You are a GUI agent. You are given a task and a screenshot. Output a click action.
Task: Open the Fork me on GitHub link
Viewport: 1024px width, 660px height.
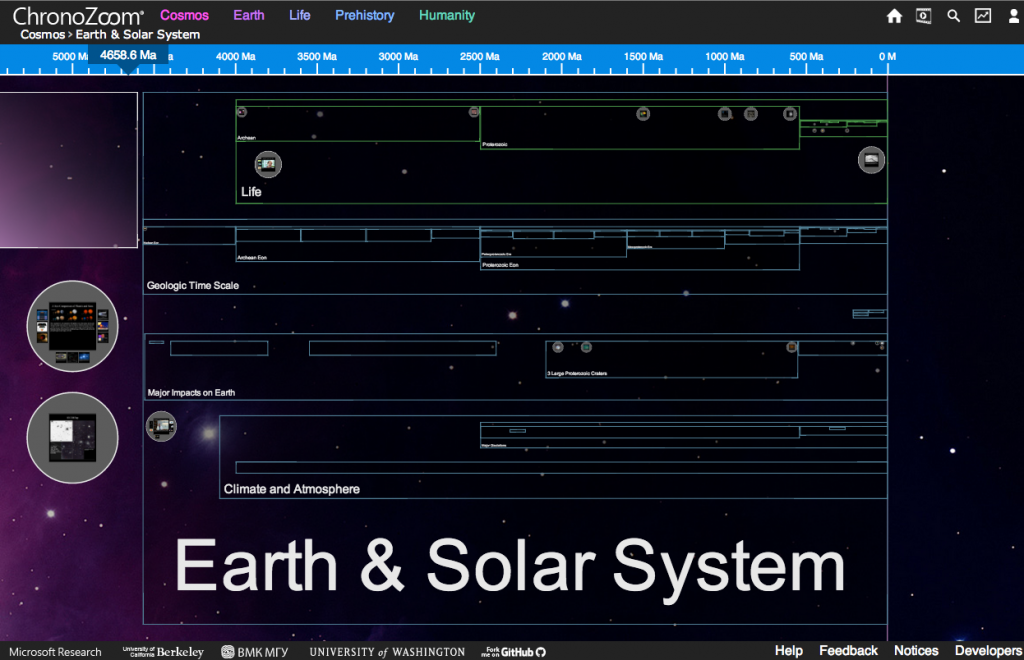tap(513, 652)
